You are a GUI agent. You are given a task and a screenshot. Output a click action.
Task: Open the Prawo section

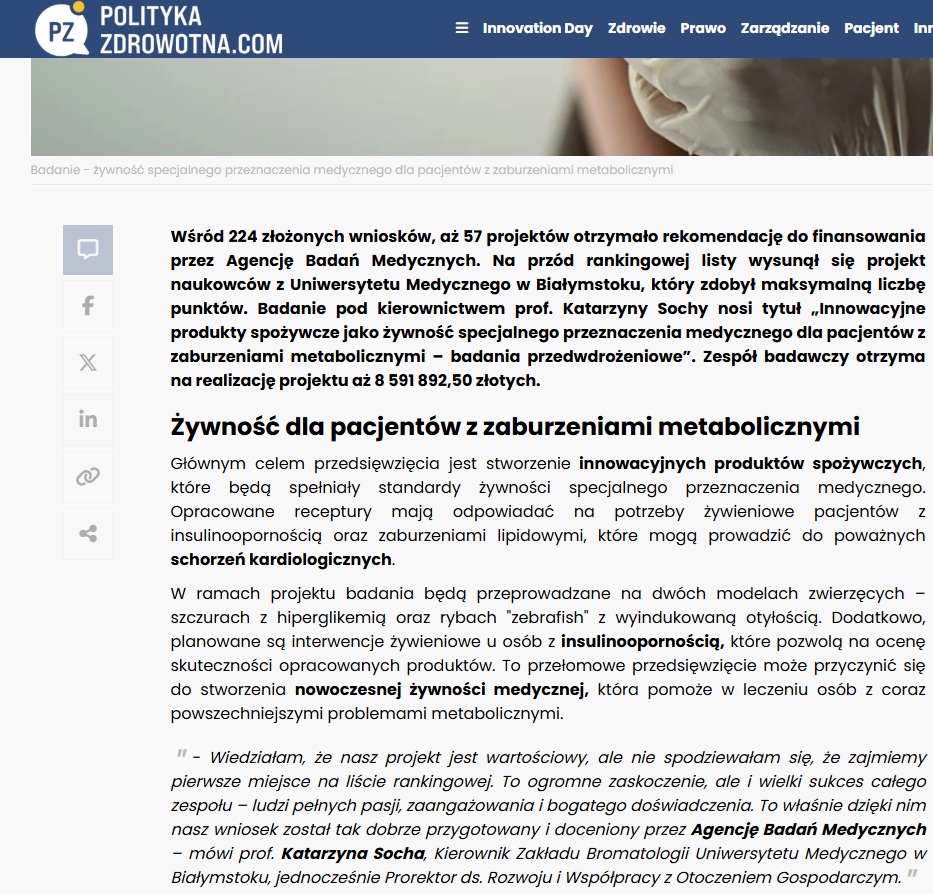point(703,28)
